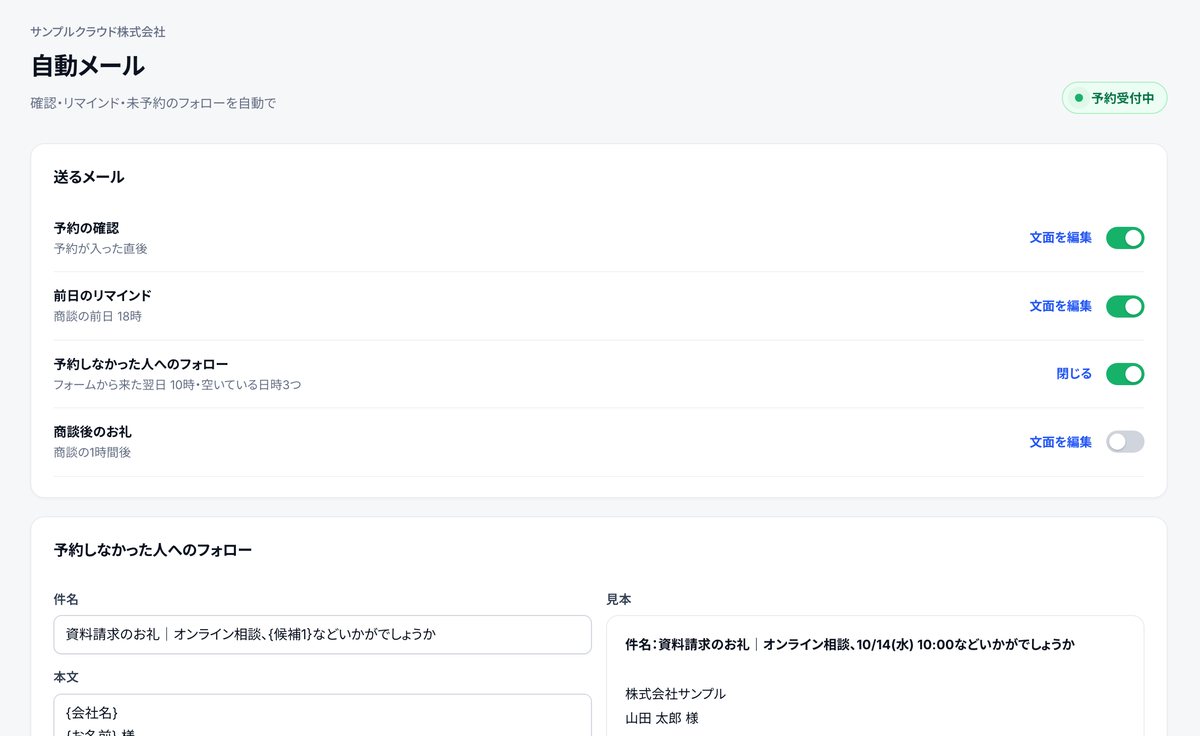
Task: Select the 自動メール page heading
Action: coord(88,66)
